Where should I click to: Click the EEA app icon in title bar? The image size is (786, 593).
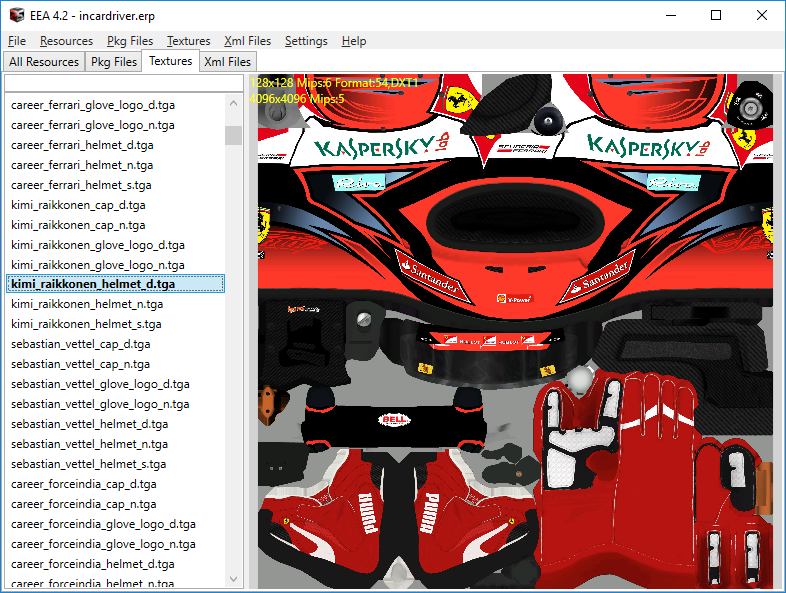click(15, 16)
